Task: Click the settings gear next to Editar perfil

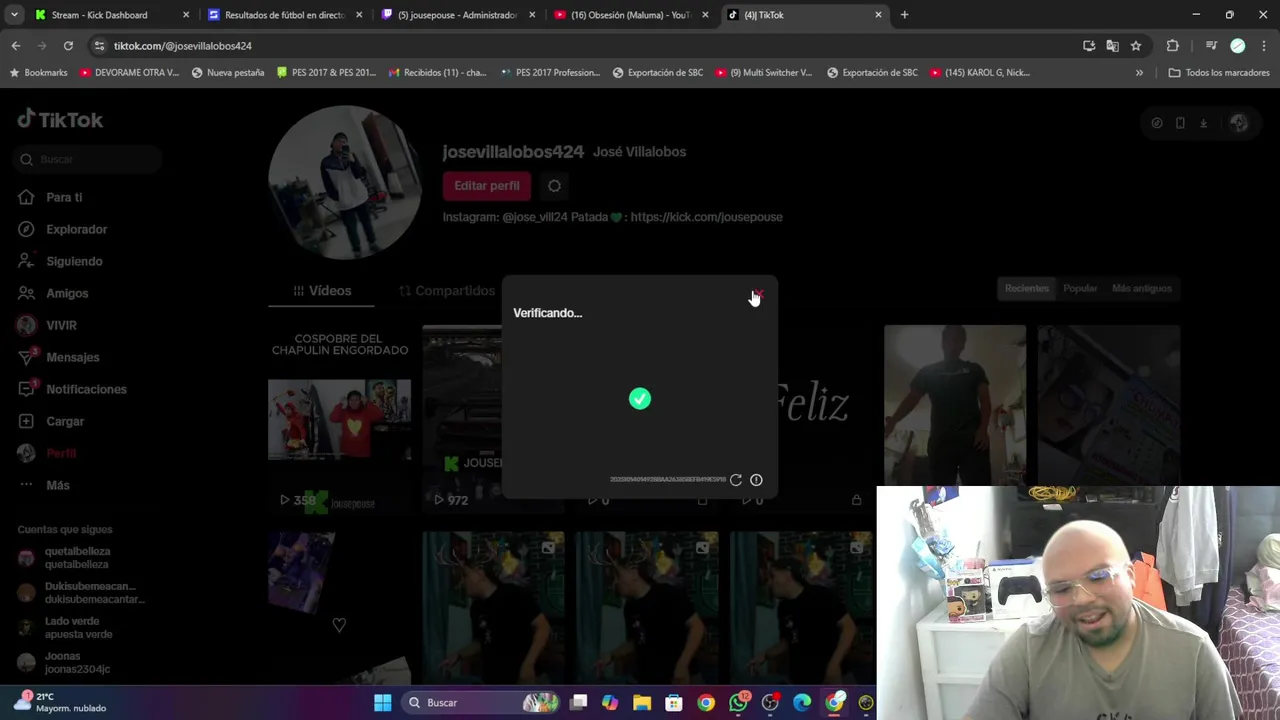Action: (554, 185)
